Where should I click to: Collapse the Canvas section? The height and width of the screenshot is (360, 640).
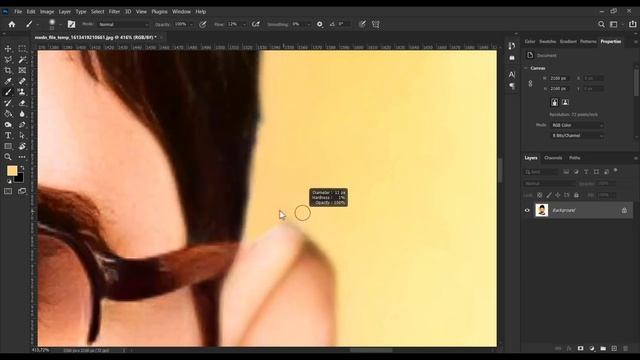click(x=526, y=68)
